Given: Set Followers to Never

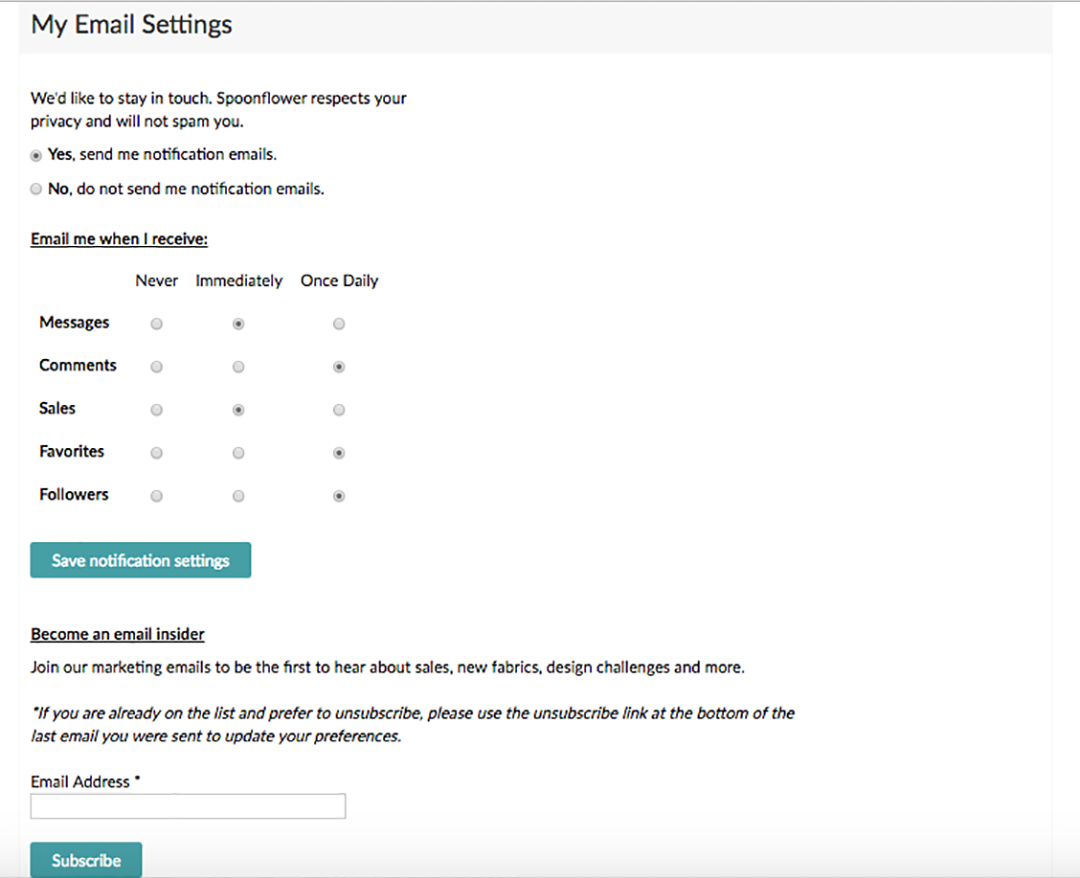Looking at the screenshot, I should click(x=156, y=496).
